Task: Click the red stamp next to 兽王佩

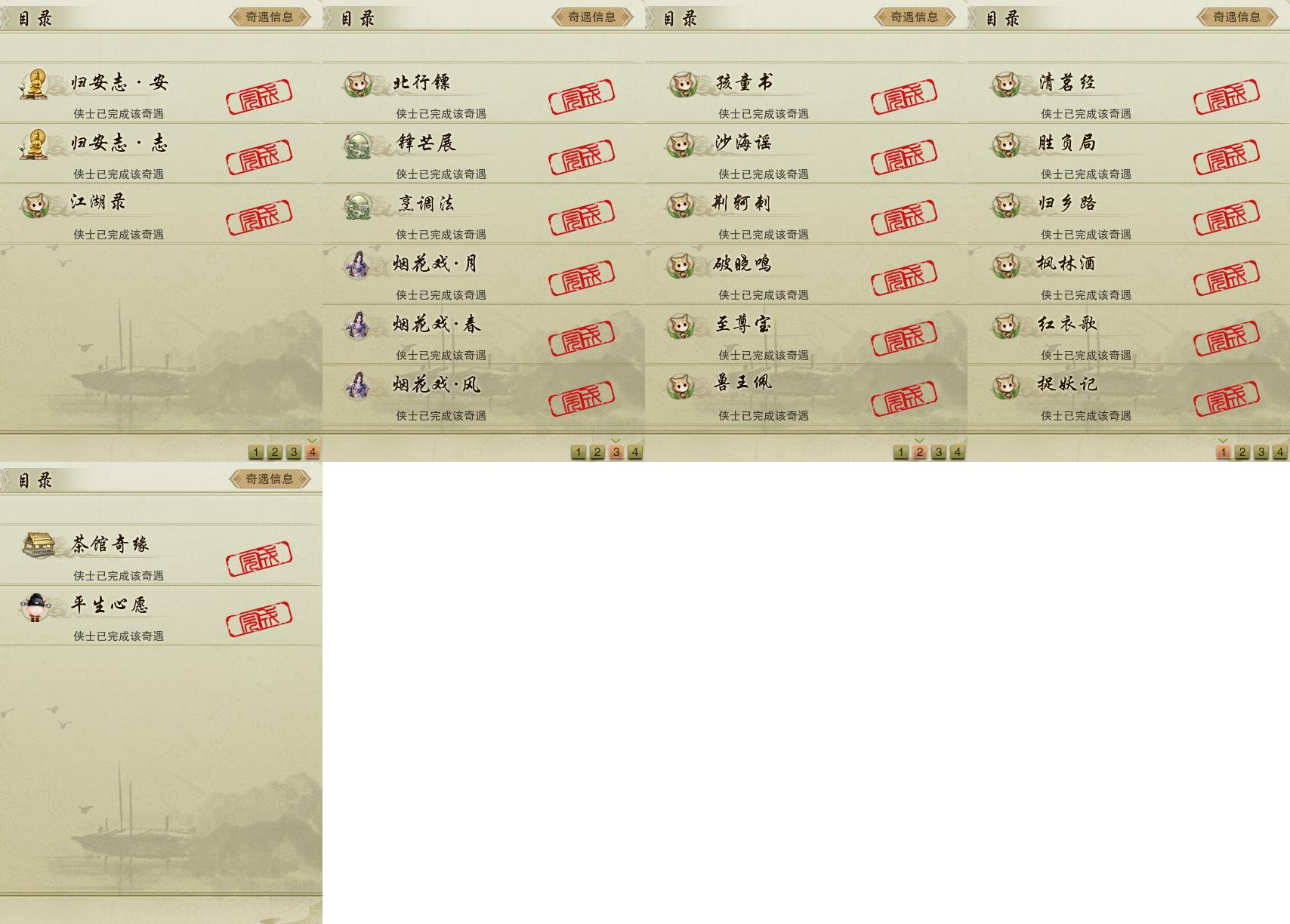Action: [x=904, y=399]
